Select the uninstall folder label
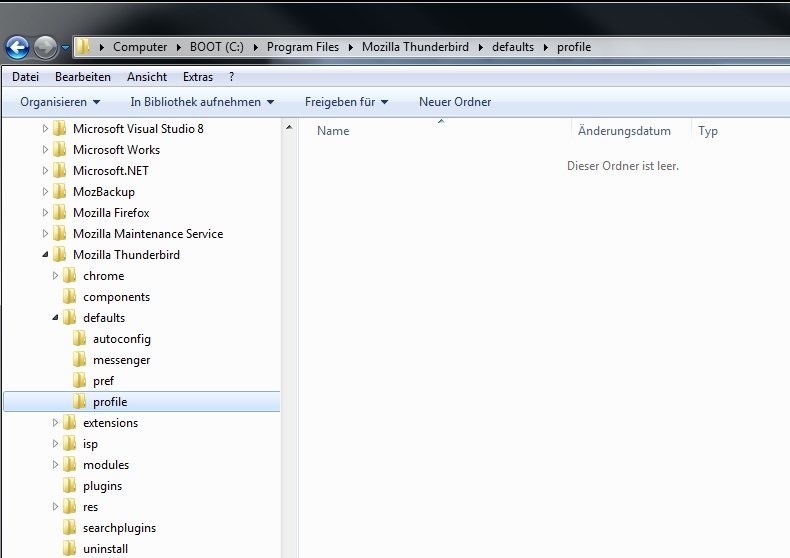This screenshot has width=790, height=558. click(105, 549)
